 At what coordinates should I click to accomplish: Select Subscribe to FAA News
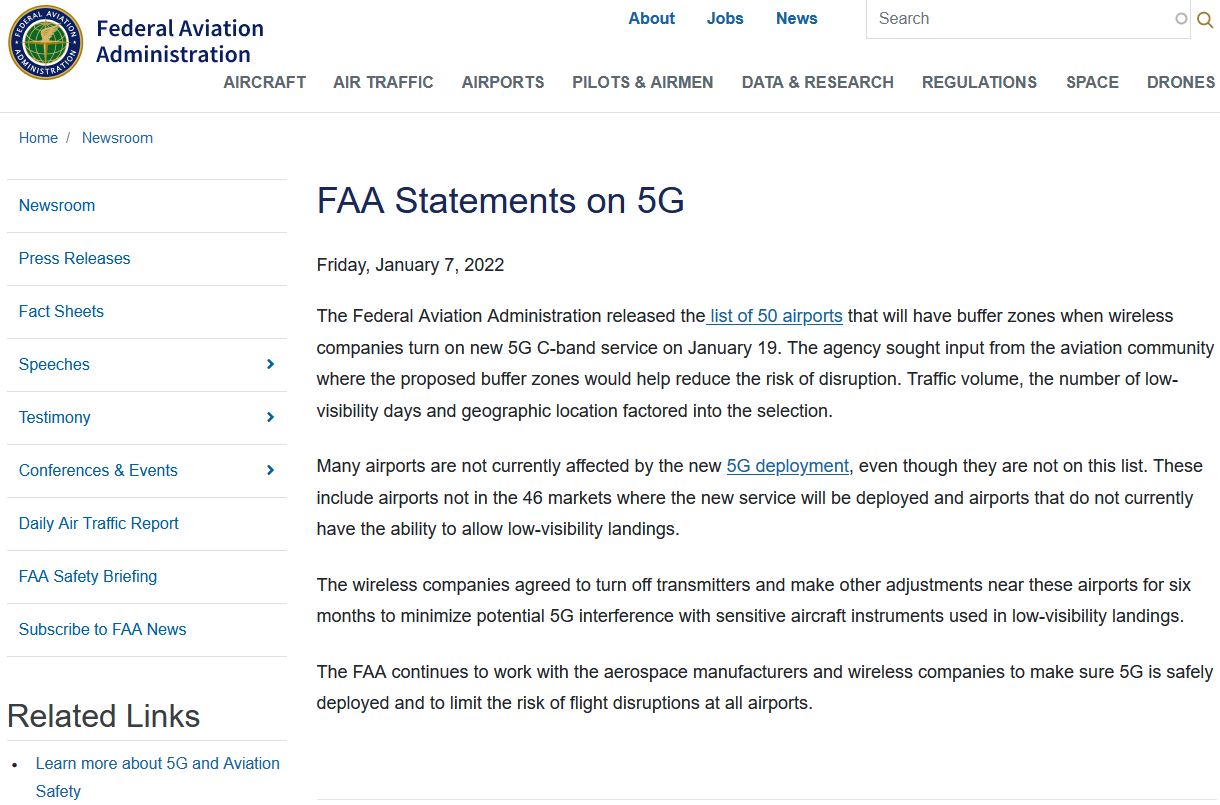point(103,629)
